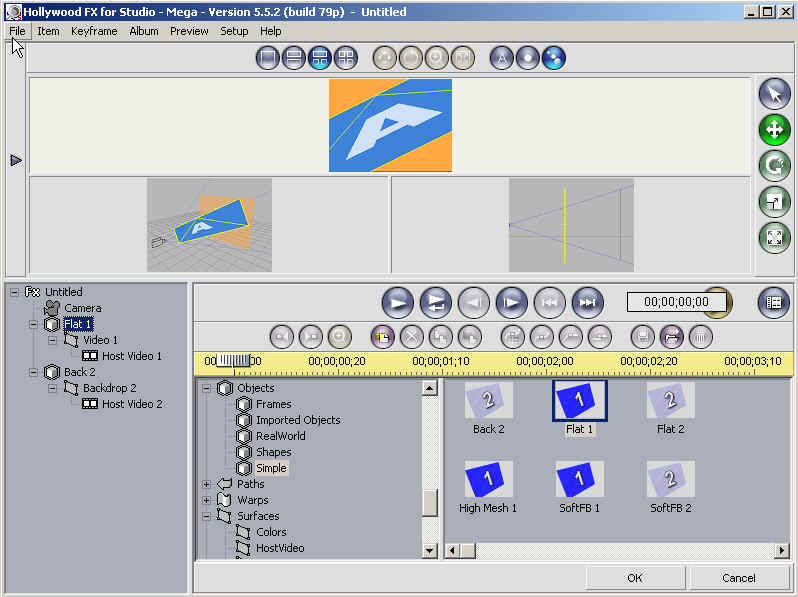This screenshot has height=597, width=798.
Task: Click the X delete keyframe button
Action: click(x=412, y=337)
